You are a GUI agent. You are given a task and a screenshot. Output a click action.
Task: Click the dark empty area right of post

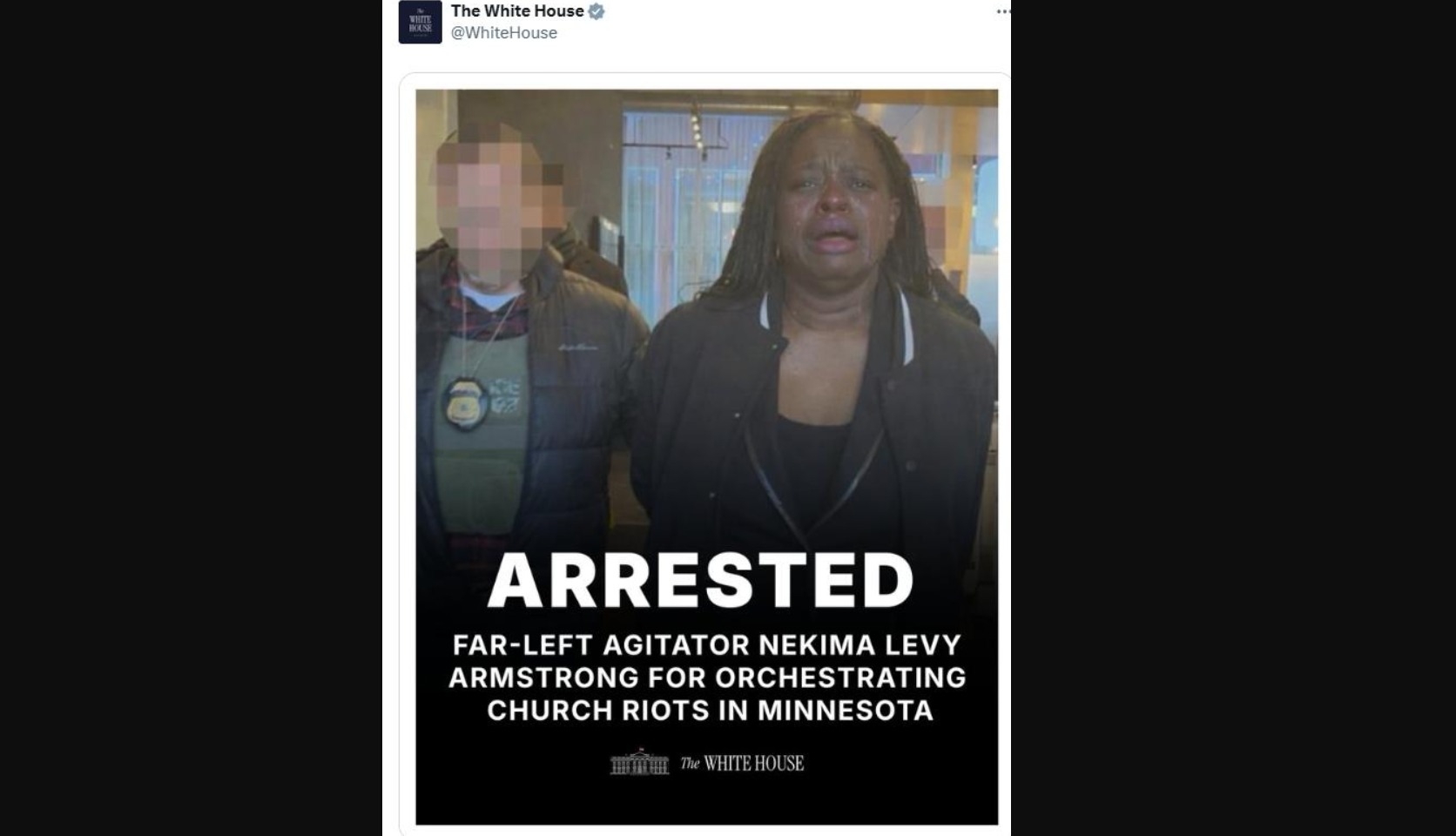(x=1233, y=418)
